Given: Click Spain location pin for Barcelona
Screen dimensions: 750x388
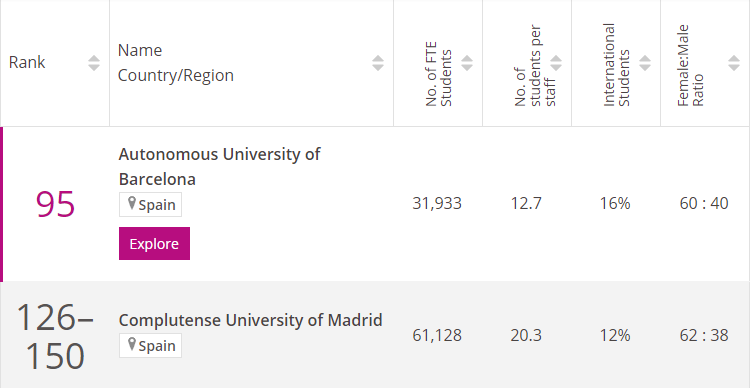Looking at the screenshot, I should (x=132, y=204).
